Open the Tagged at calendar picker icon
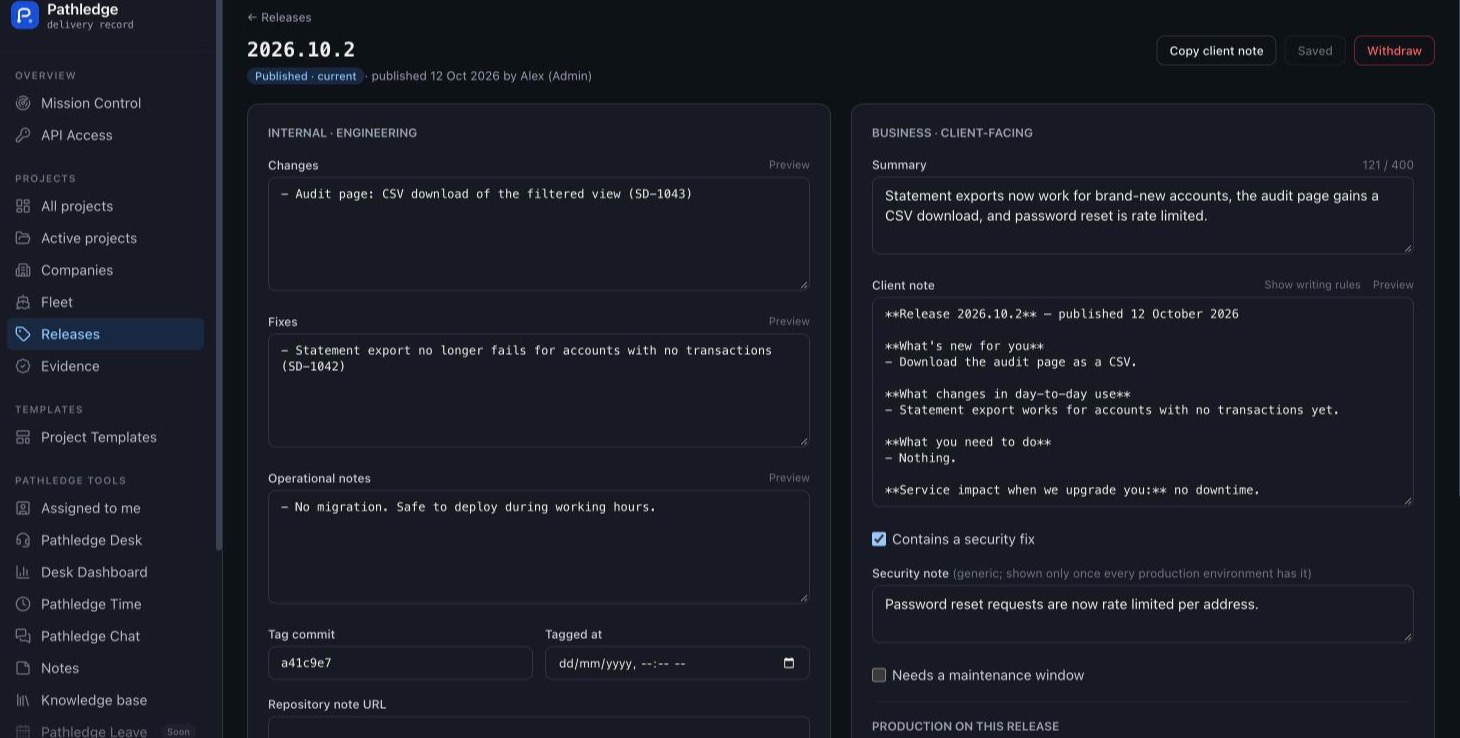The width and height of the screenshot is (1460, 738). [789, 663]
